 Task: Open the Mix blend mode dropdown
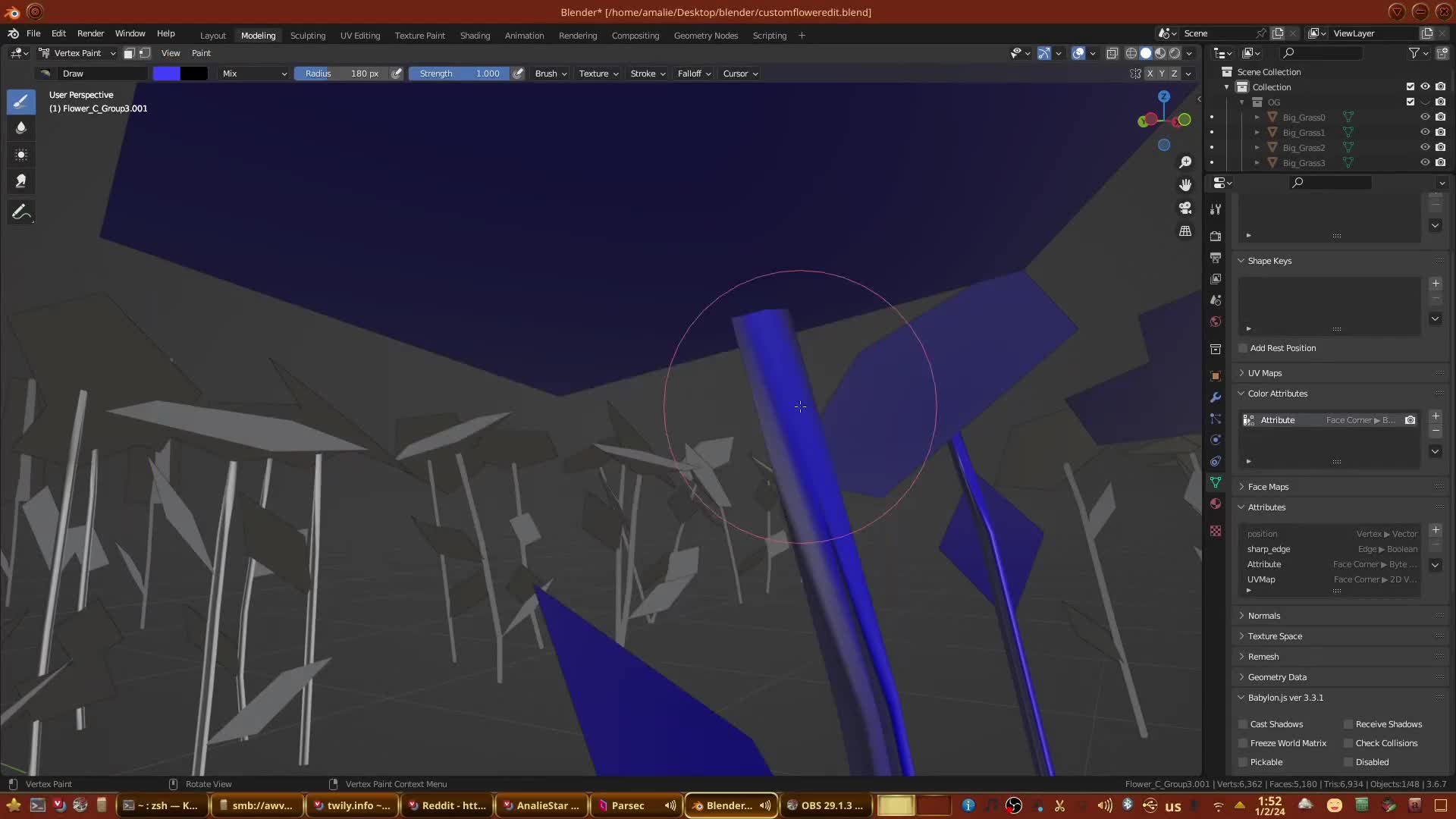click(254, 74)
